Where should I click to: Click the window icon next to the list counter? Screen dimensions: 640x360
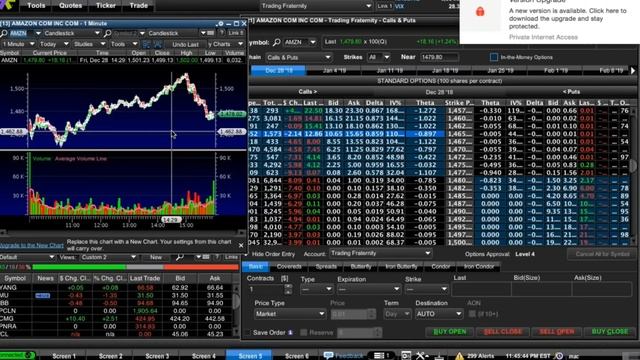(x=406, y=356)
